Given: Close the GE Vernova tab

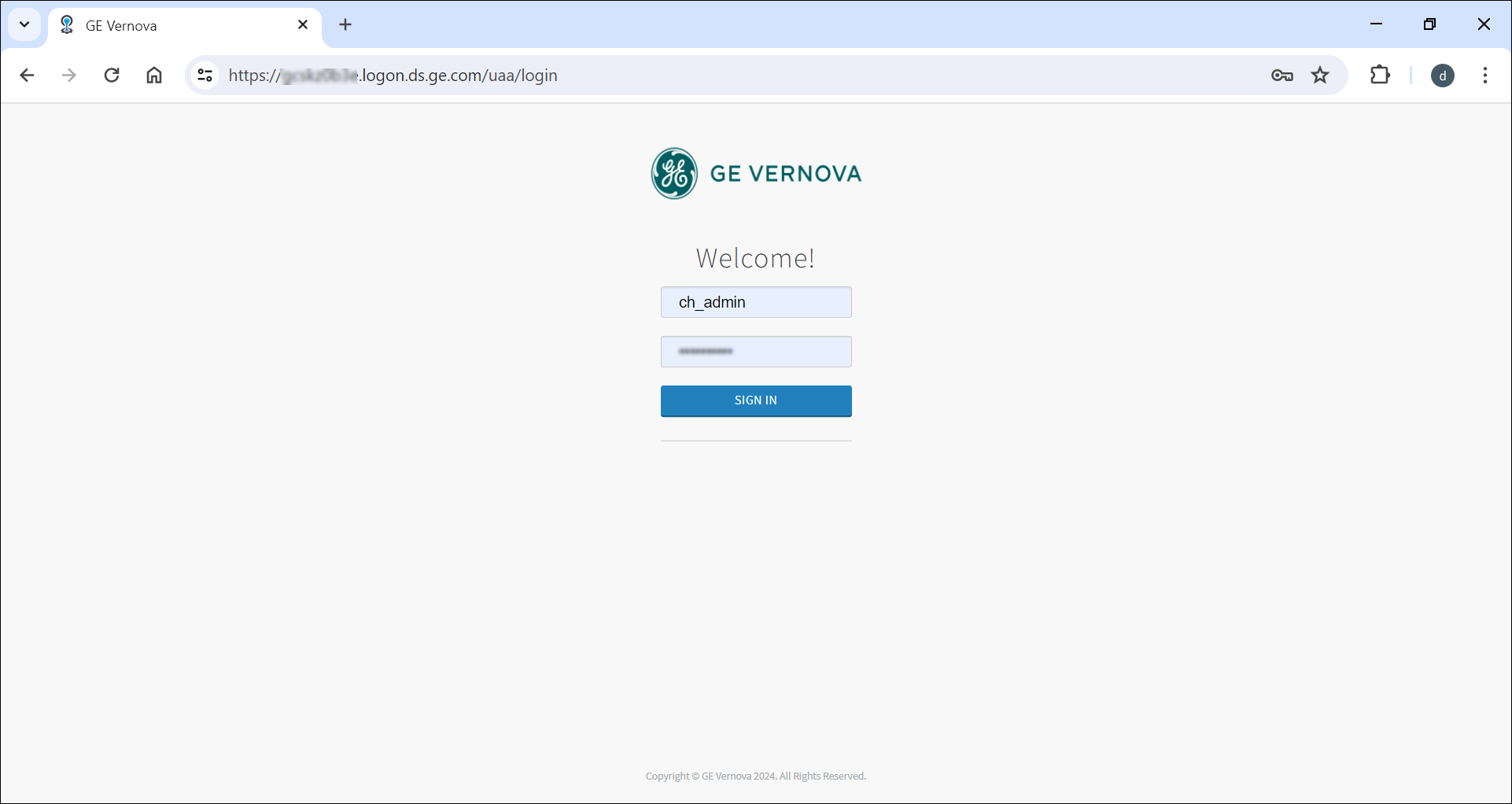Looking at the screenshot, I should point(303,25).
